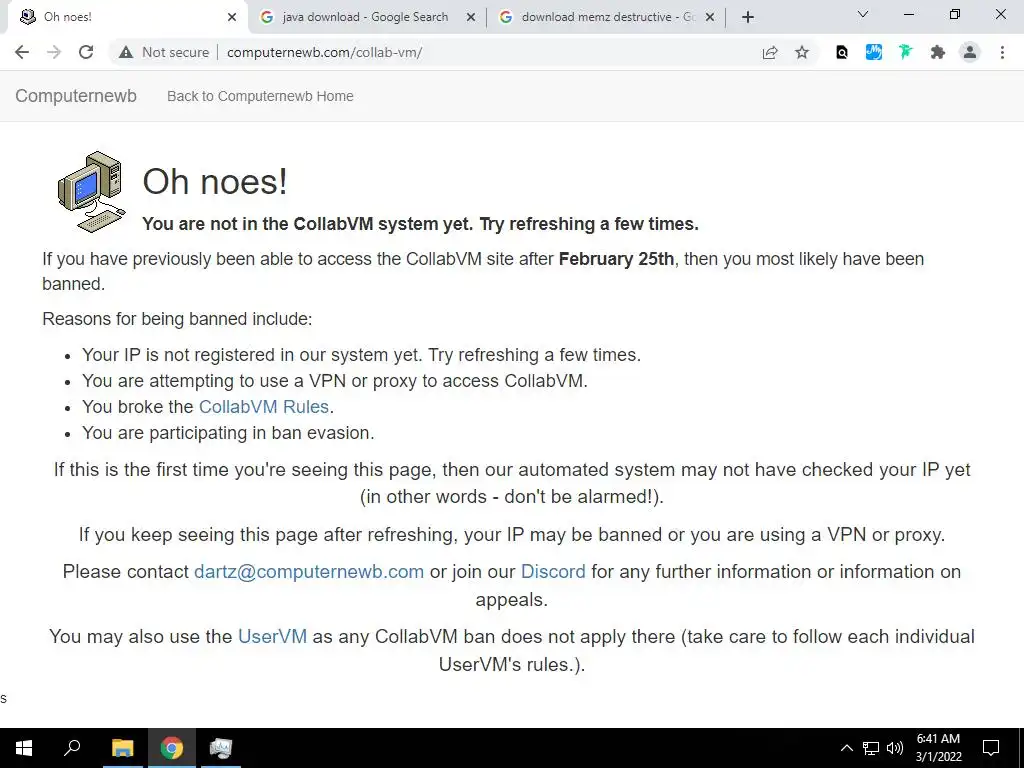Open the UserVM link
The width and height of the screenshot is (1024, 768).
(x=272, y=636)
